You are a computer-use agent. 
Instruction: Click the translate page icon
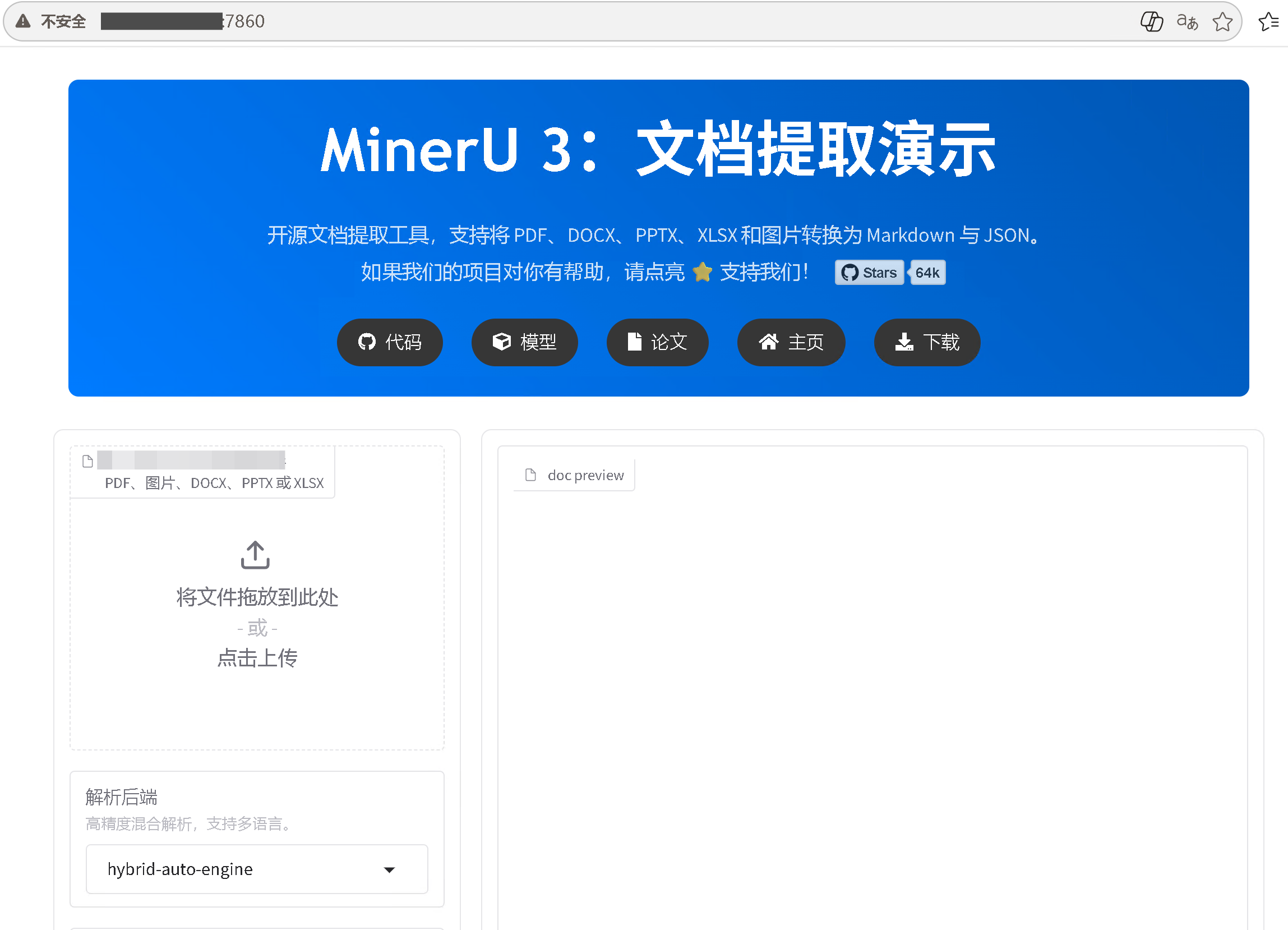click(x=1187, y=21)
